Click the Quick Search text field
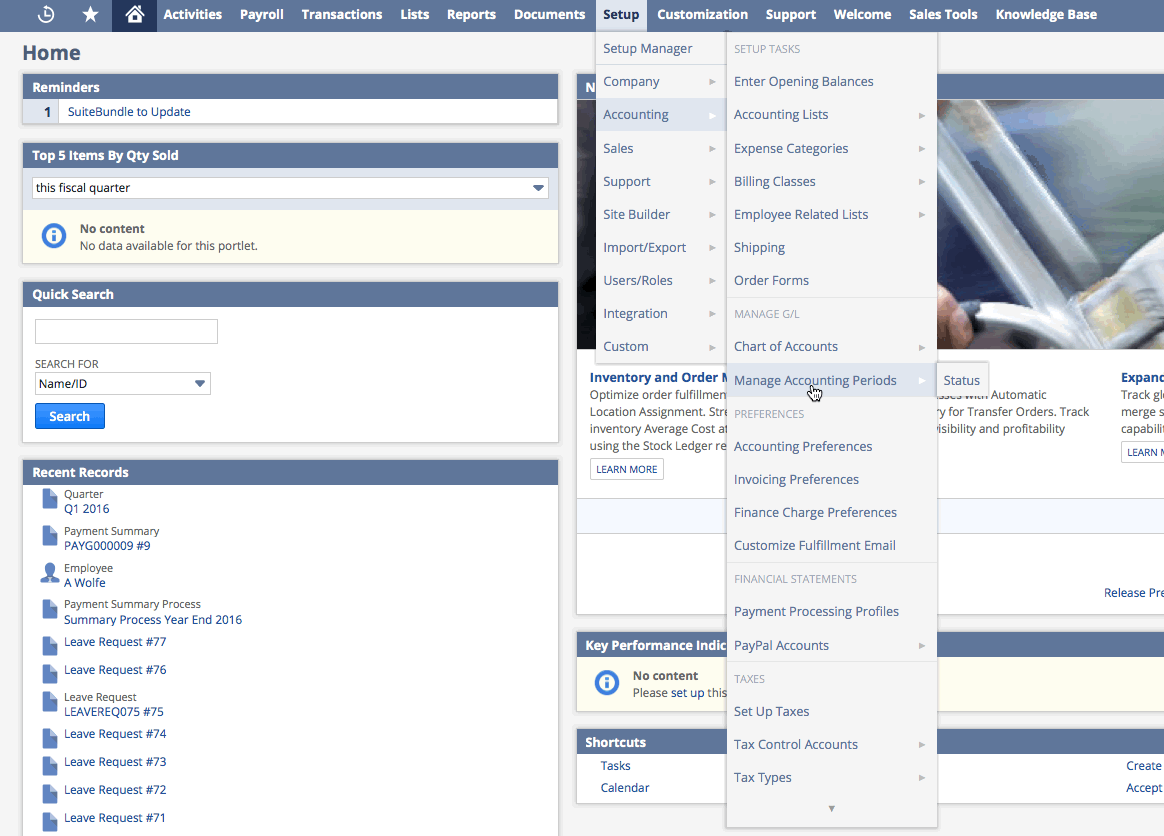The width and height of the screenshot is (1164, 836). click(125, 331)
